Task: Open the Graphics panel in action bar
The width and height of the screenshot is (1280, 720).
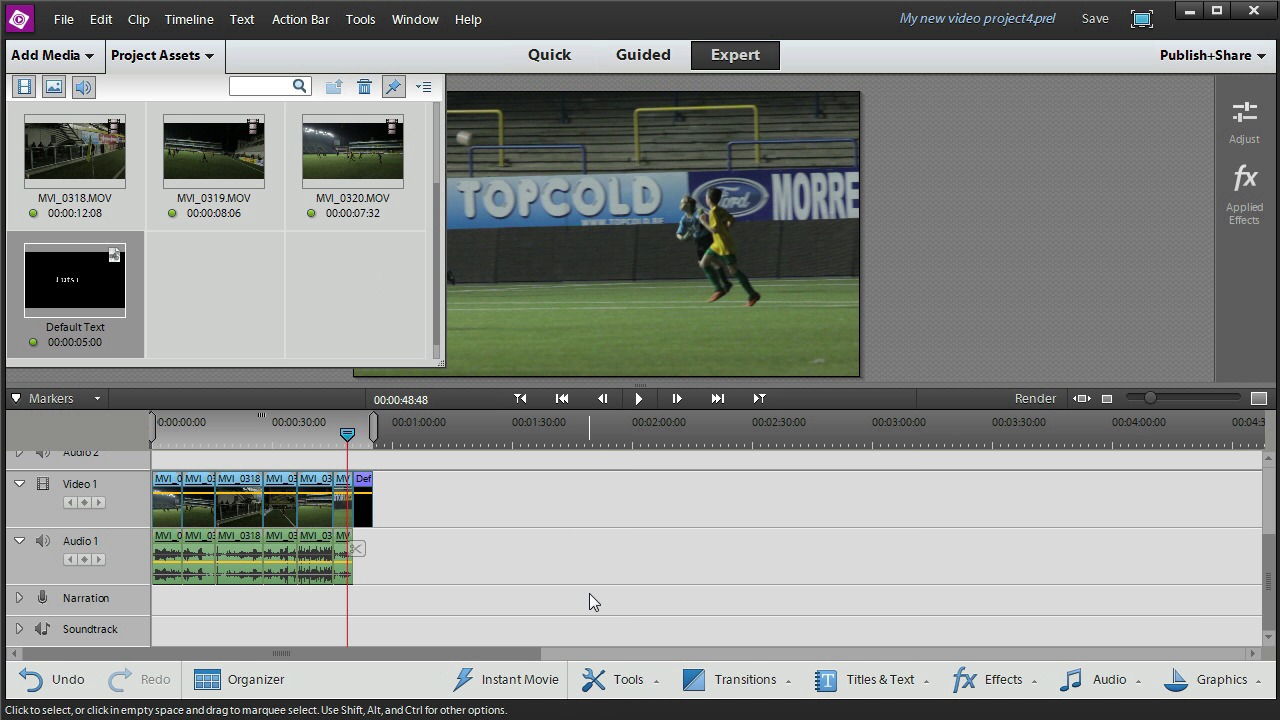Action: (x=1213, y=679)
